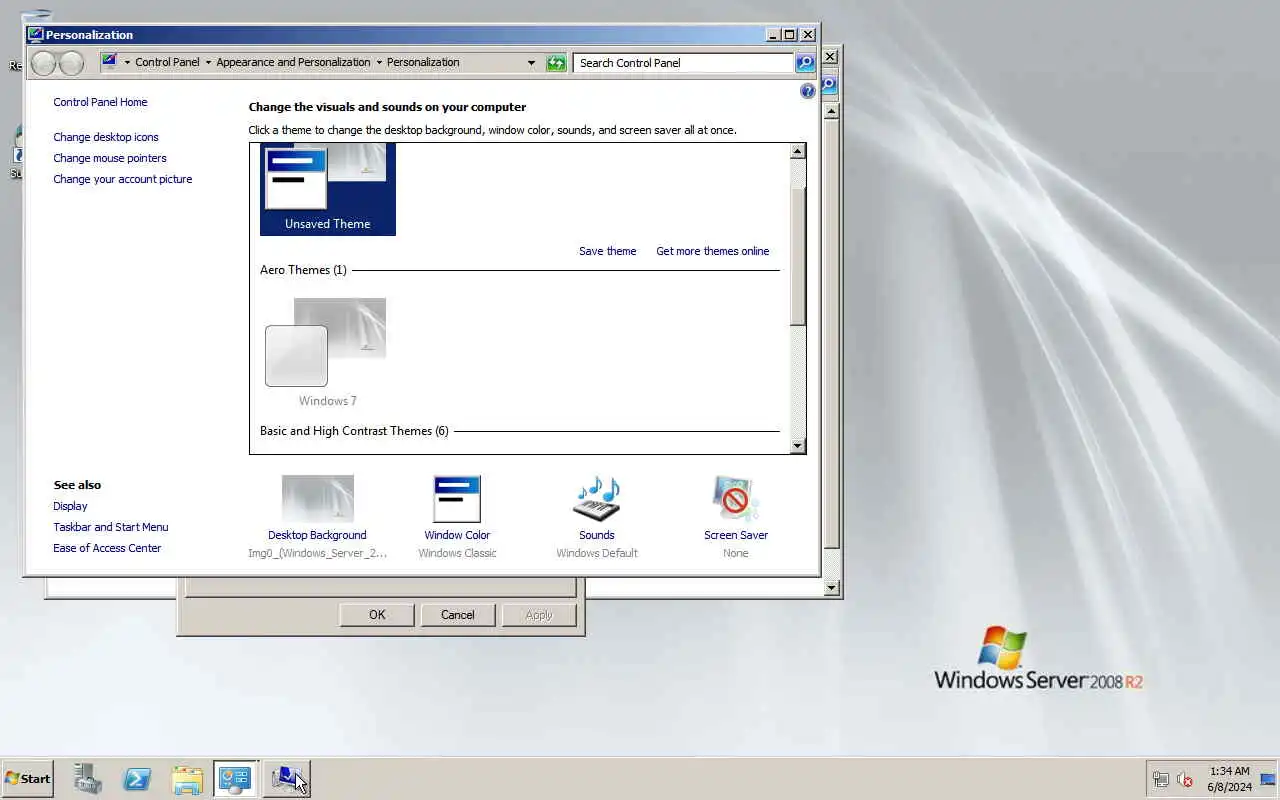
Task: Switch to Personalization taskbar button
Action: pos(287,778)
